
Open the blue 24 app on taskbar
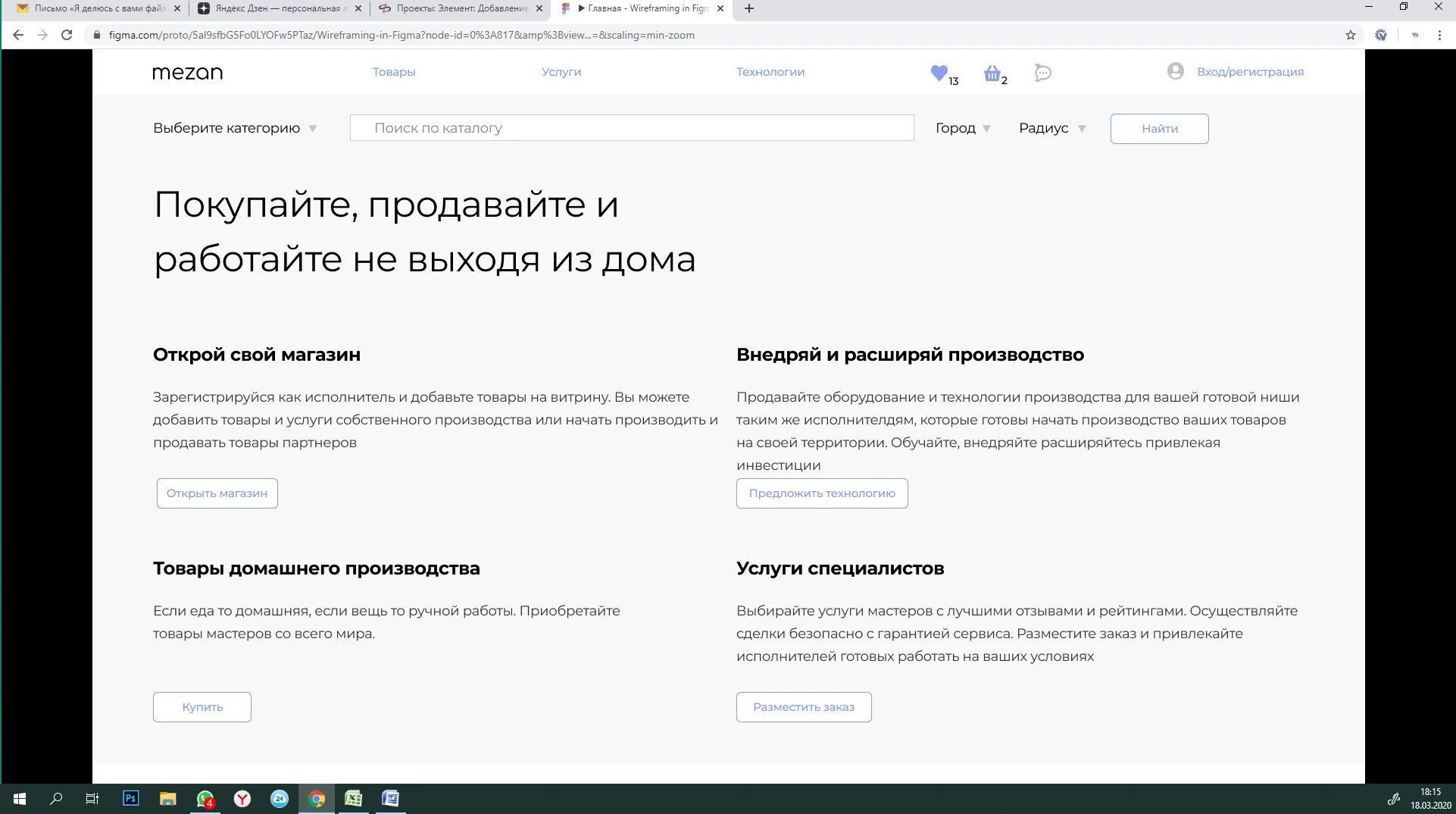(x=280, y=799)
